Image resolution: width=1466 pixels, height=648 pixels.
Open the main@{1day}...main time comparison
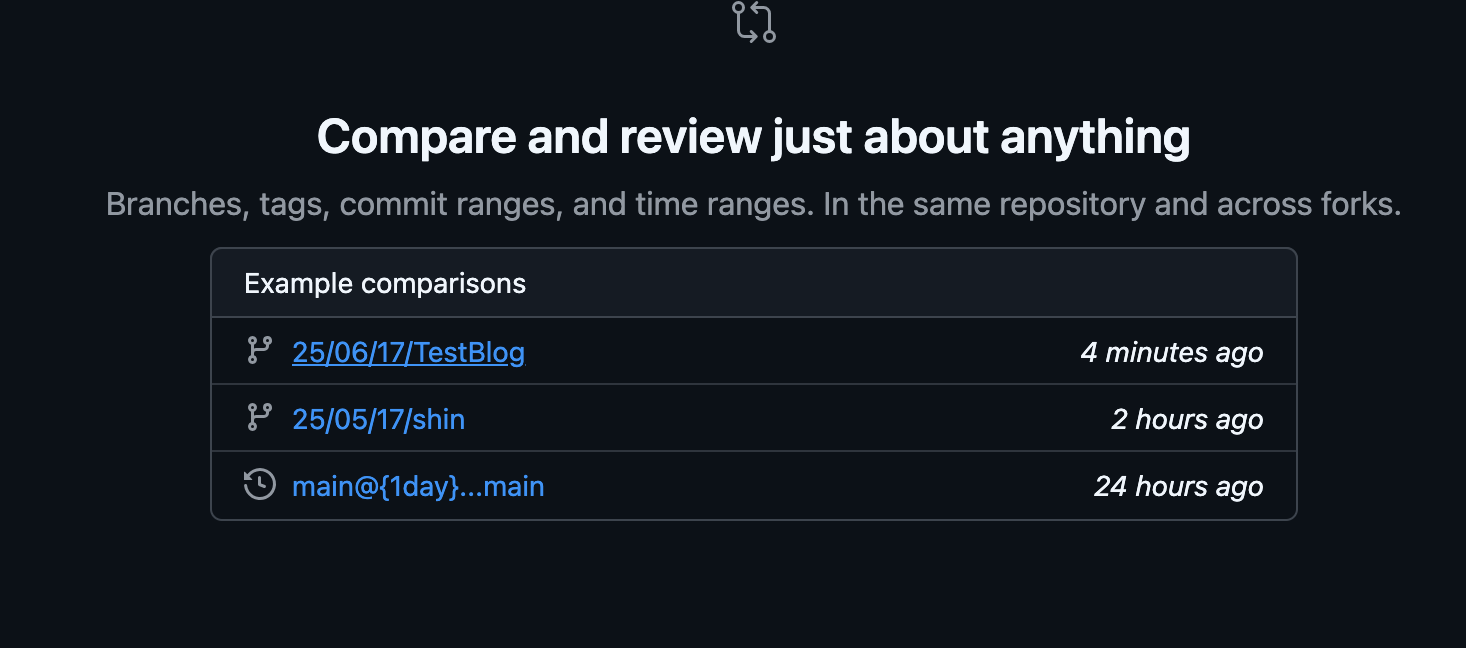click(418, 487)
